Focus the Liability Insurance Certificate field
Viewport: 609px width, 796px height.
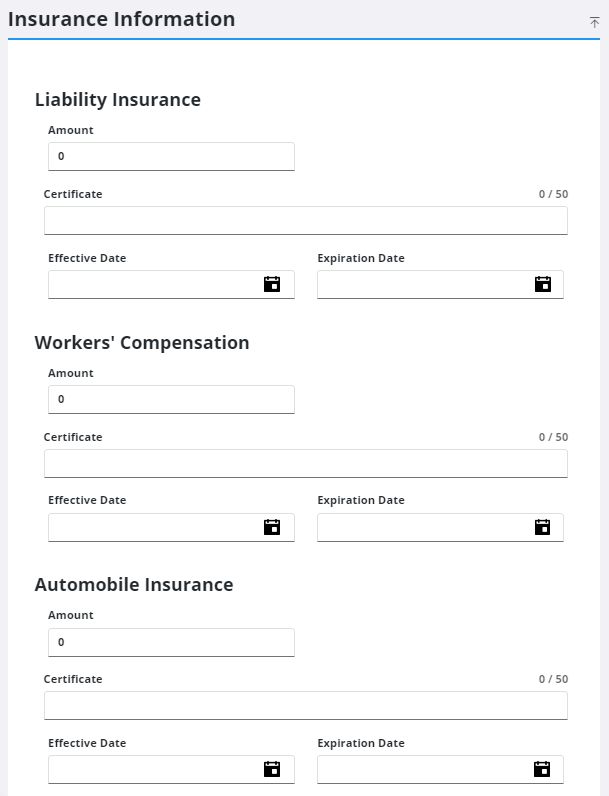(306, 220)
